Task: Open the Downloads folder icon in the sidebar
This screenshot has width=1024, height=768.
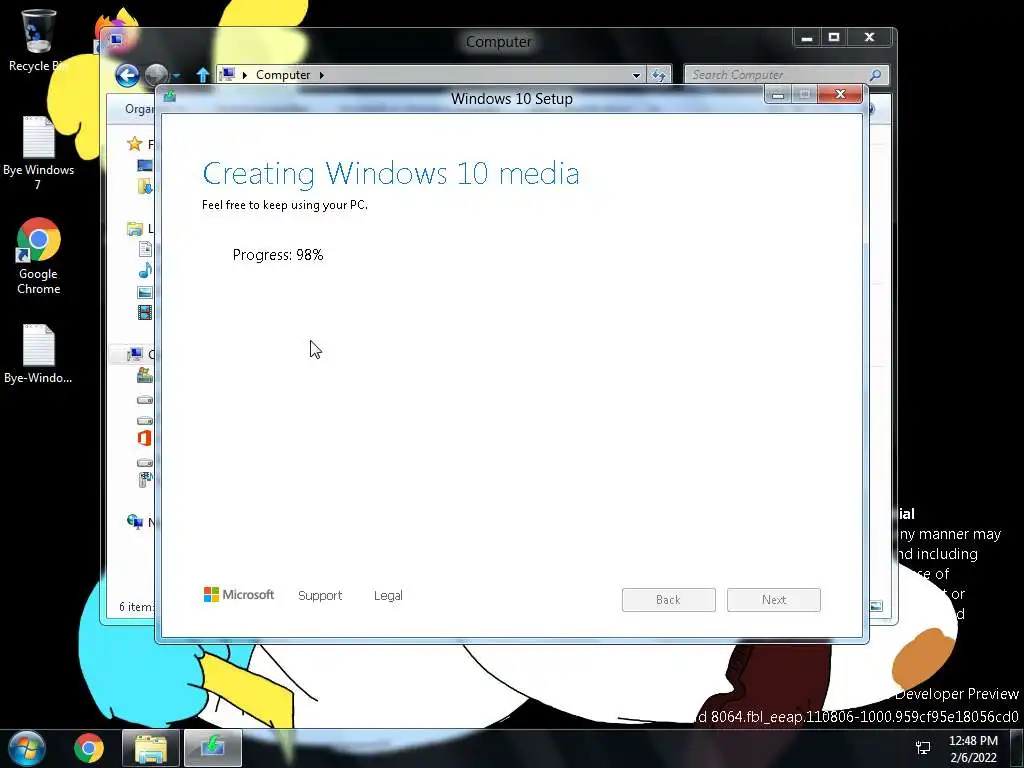Action: (x=145, y=187)
